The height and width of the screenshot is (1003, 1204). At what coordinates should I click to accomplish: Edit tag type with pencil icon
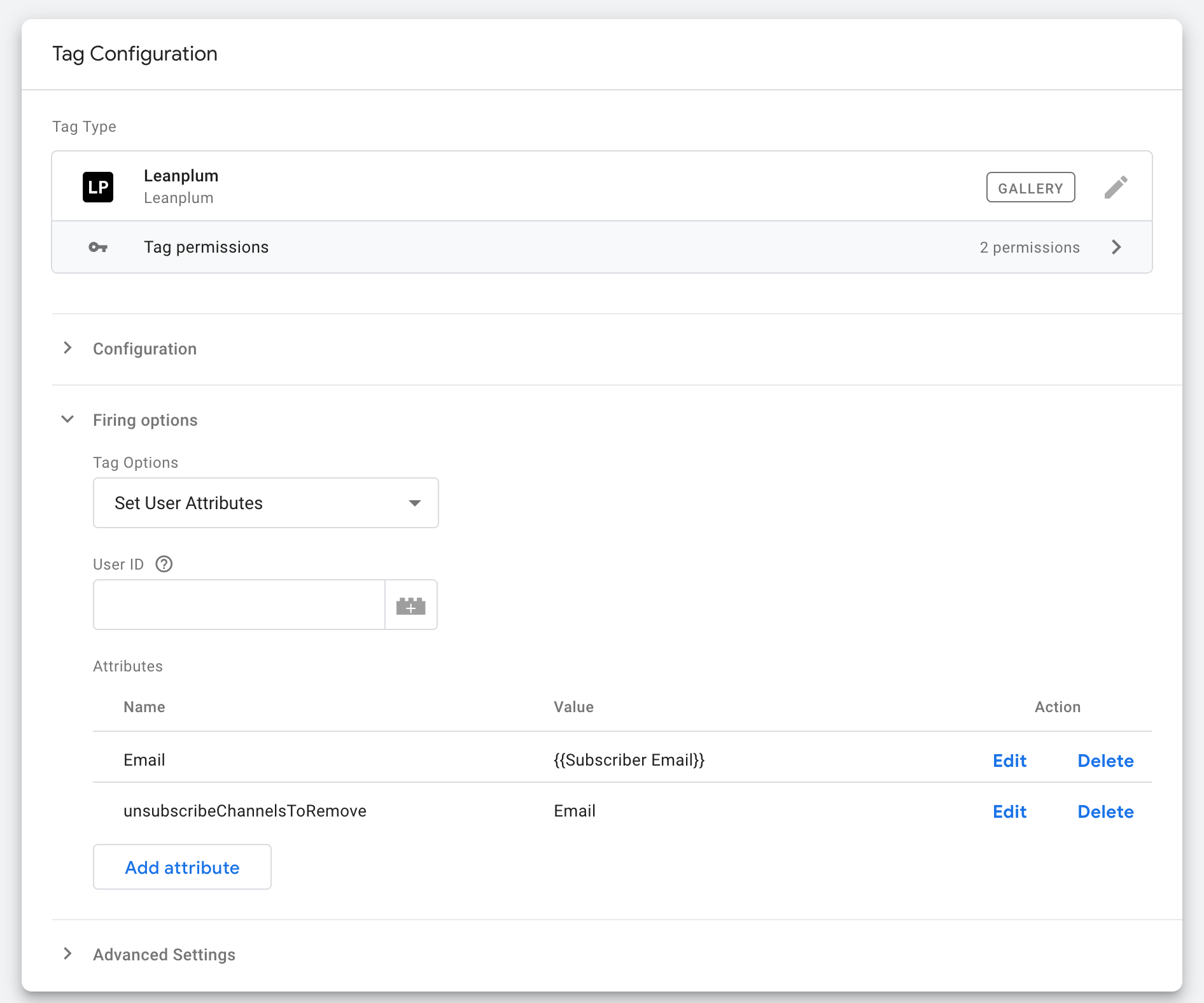tap(1116, 187)
